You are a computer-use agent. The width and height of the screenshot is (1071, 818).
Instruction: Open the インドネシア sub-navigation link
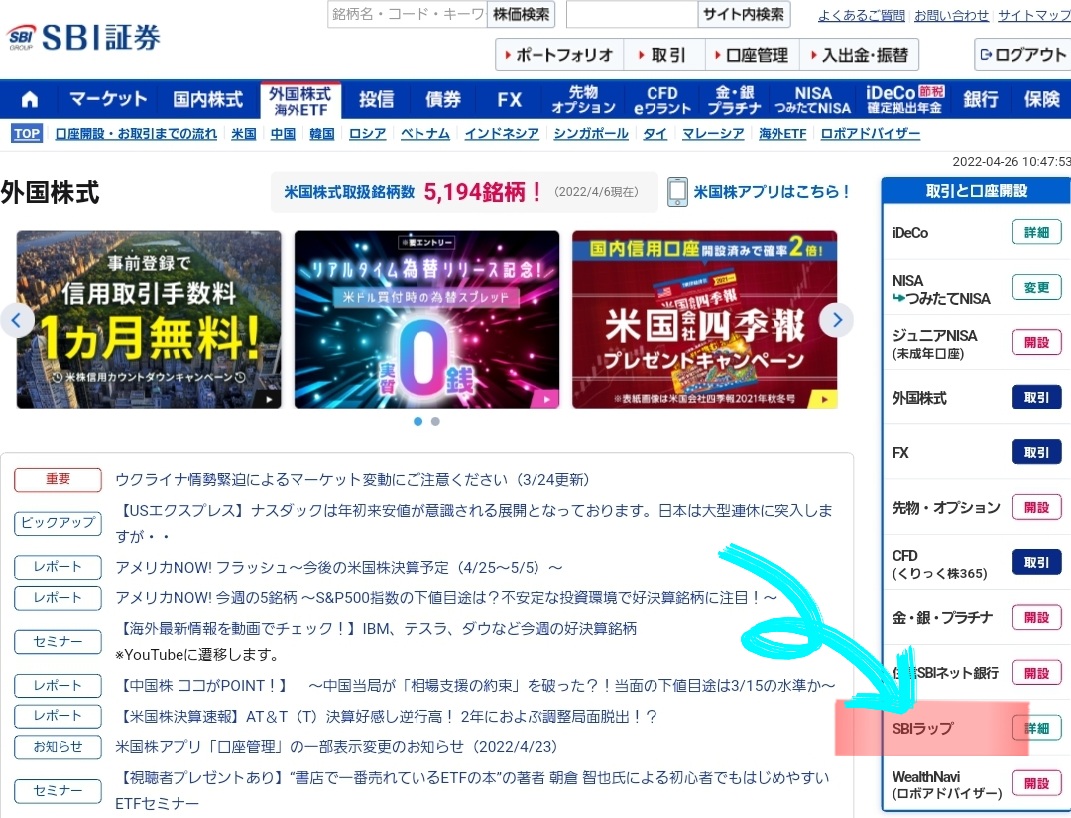click(501, 134)
